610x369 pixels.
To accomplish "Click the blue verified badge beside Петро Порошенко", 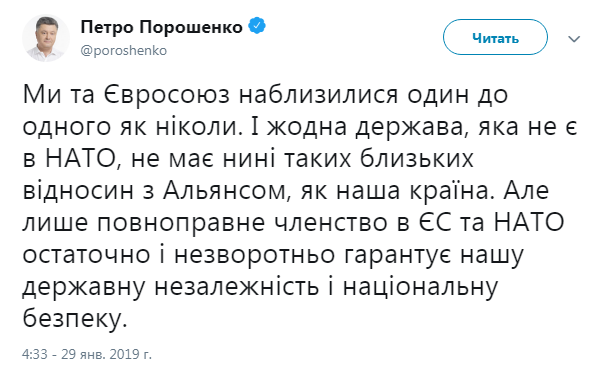I will point(257,26).
